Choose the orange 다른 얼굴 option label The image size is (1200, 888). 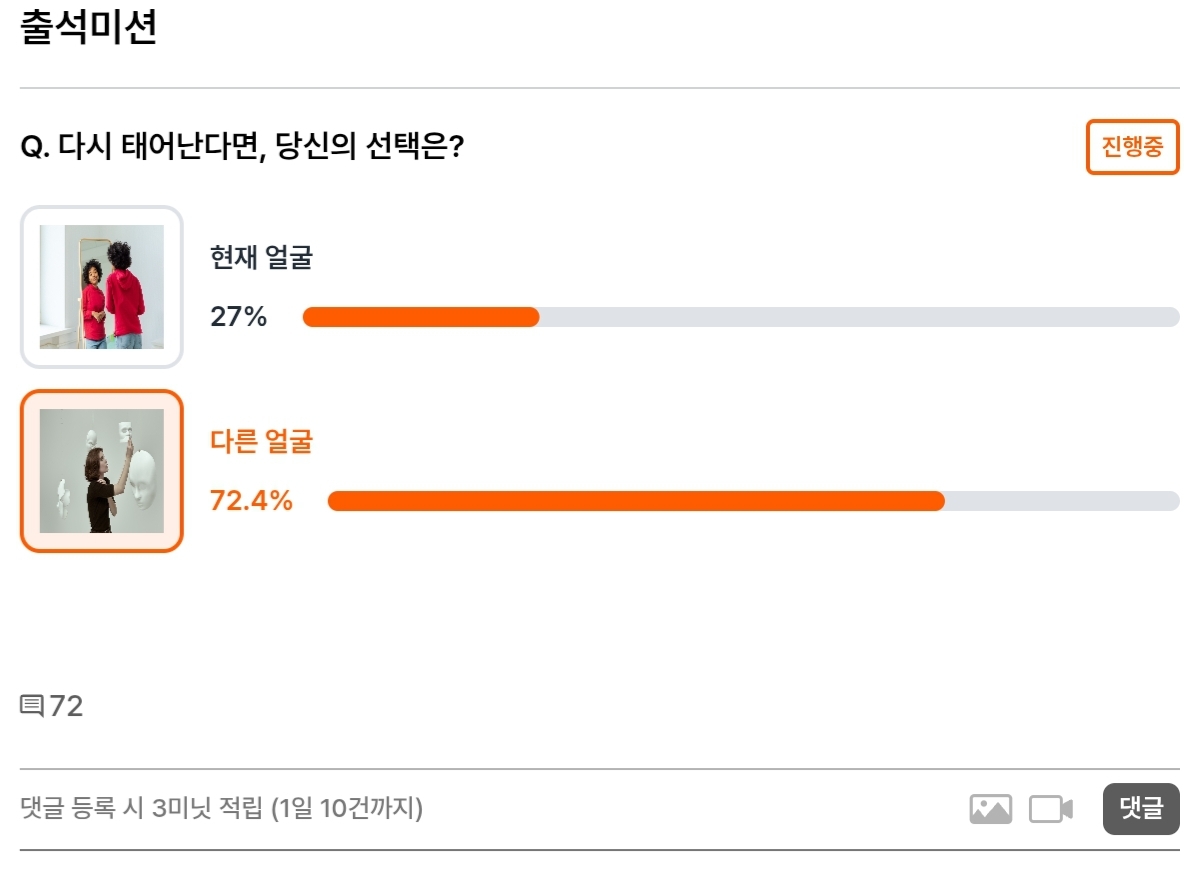tap(261, 441)
